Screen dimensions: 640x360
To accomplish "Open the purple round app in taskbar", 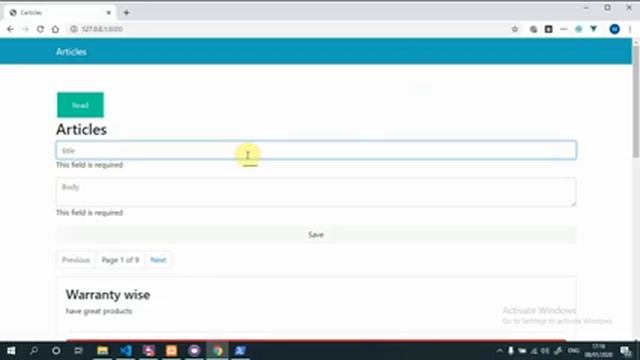I will point(194,351).
